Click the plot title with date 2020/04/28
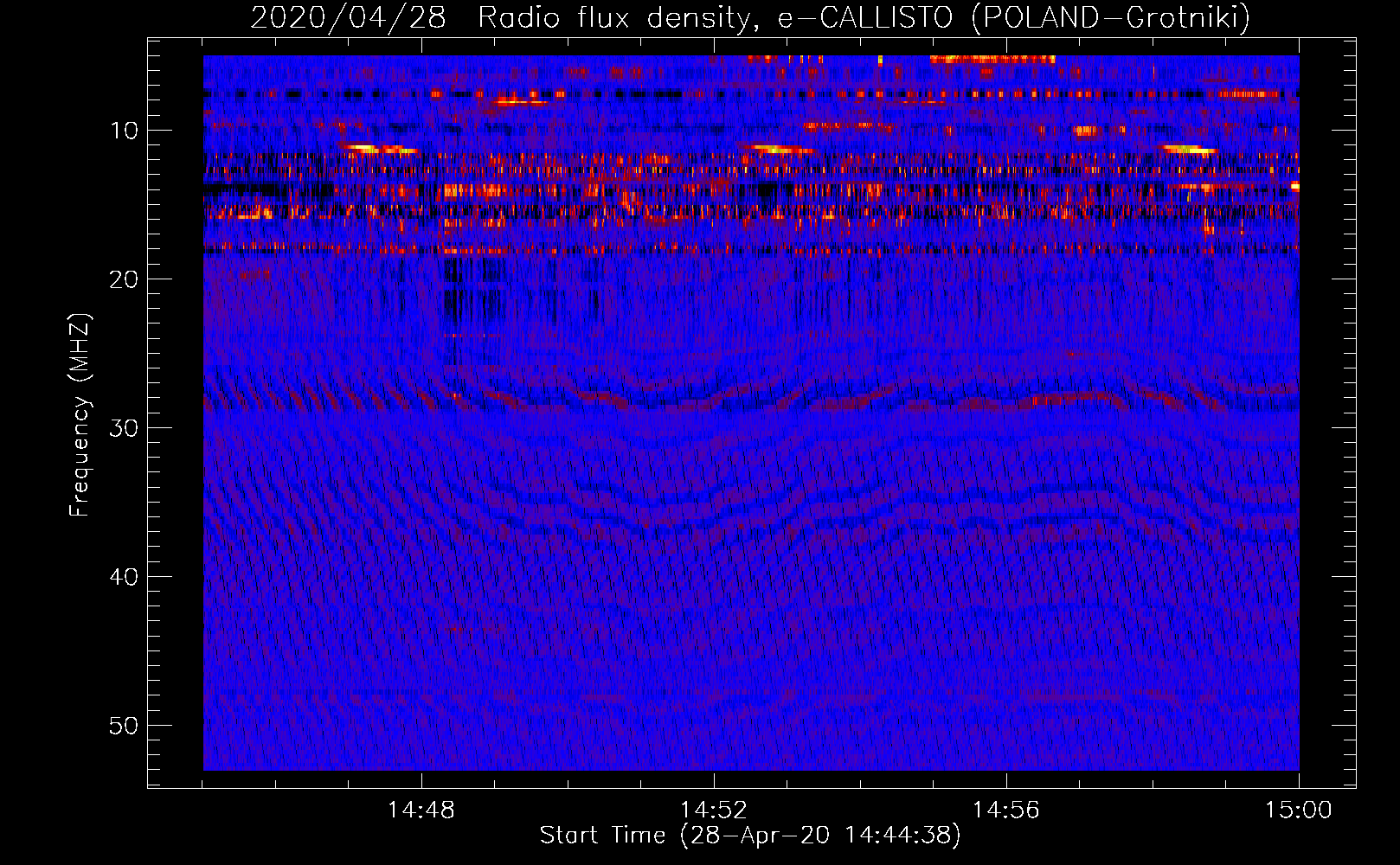The image size is (1400, 865). [x=750, y=17]
